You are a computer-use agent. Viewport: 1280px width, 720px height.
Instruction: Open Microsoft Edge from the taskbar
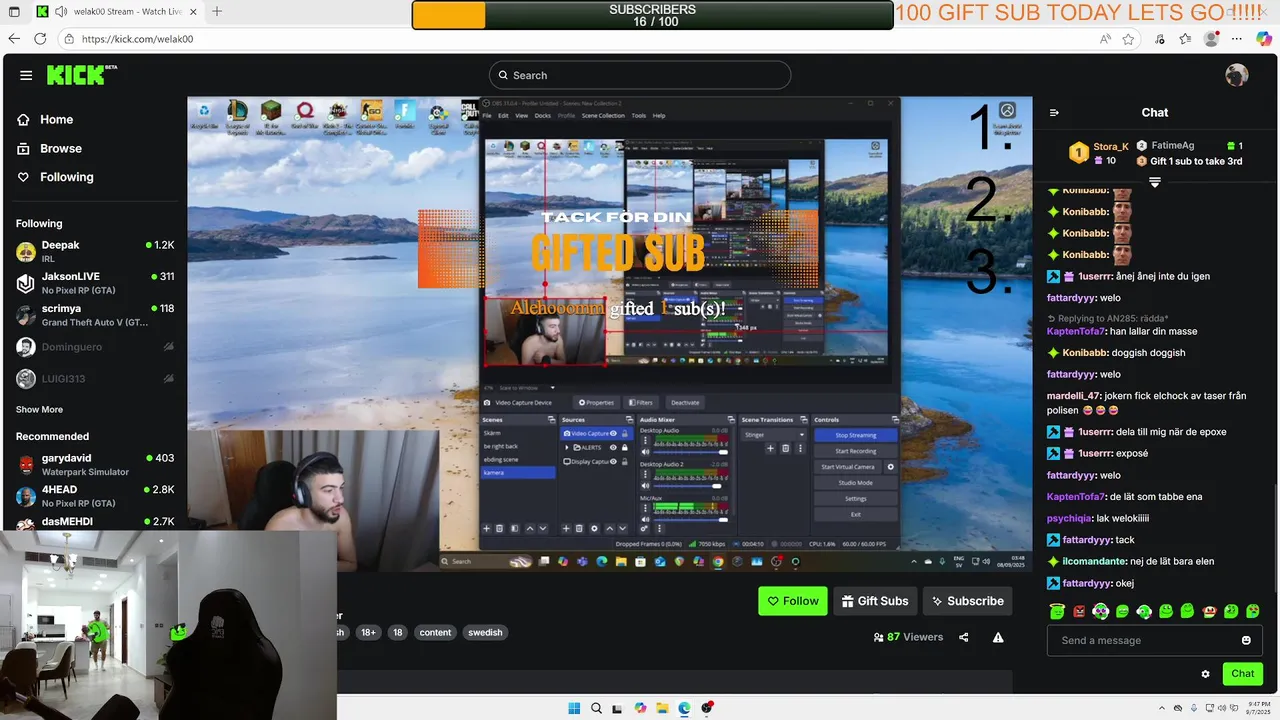[685, 708]
